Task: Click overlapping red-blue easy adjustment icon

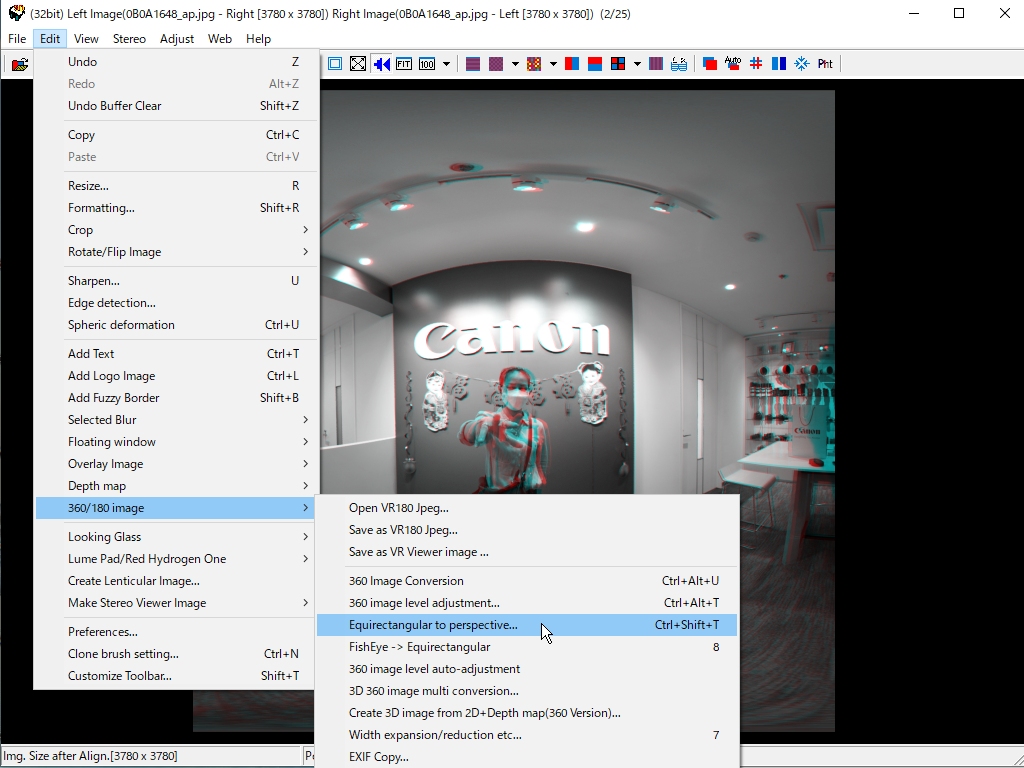Action: pyautogui.click(x=710, y=63)
